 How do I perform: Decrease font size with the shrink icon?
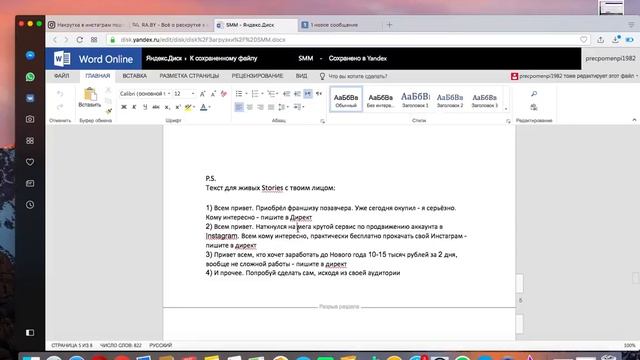click(213, 94)
